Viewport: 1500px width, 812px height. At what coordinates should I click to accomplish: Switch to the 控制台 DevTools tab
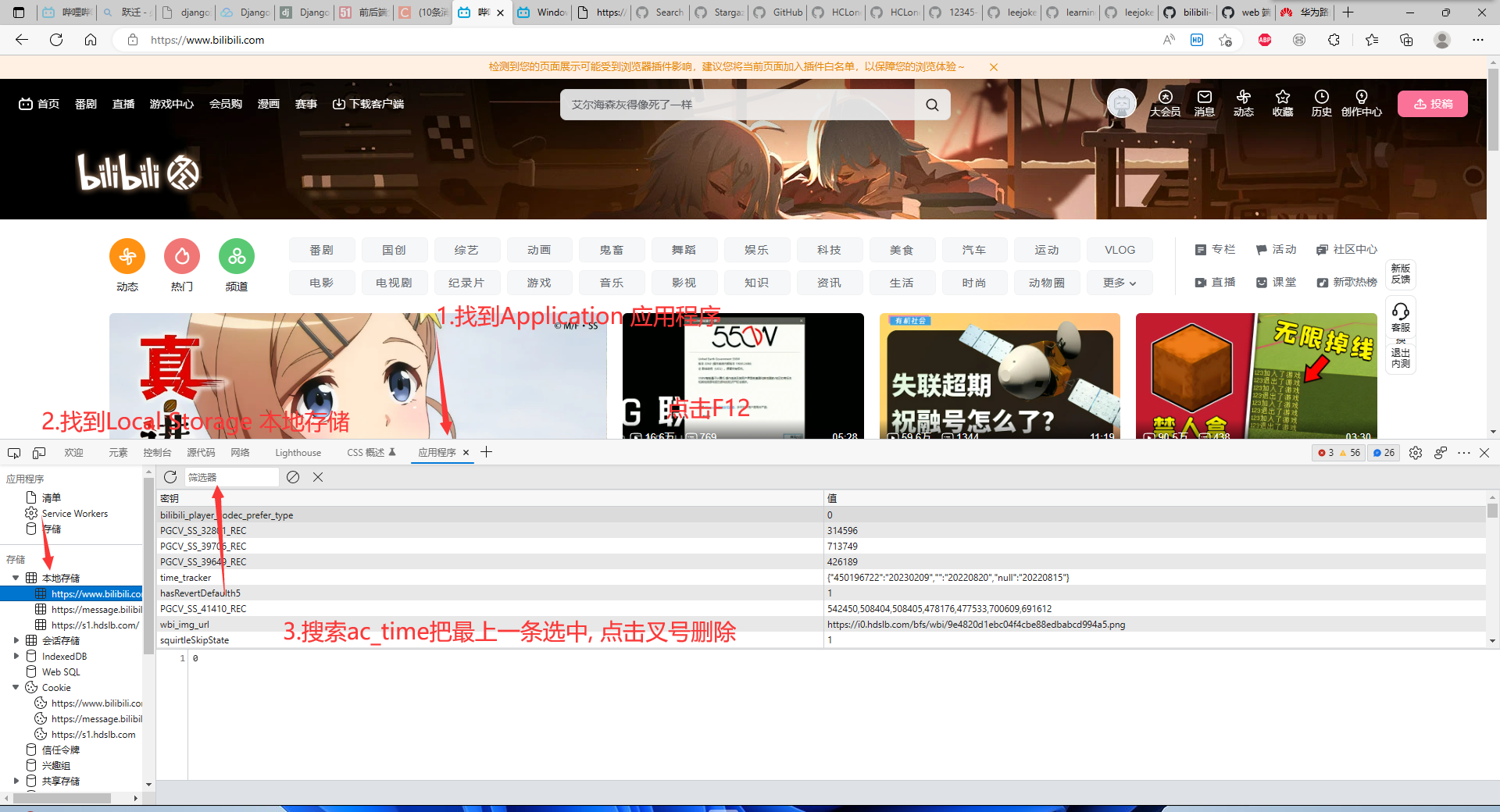(157, 453)
